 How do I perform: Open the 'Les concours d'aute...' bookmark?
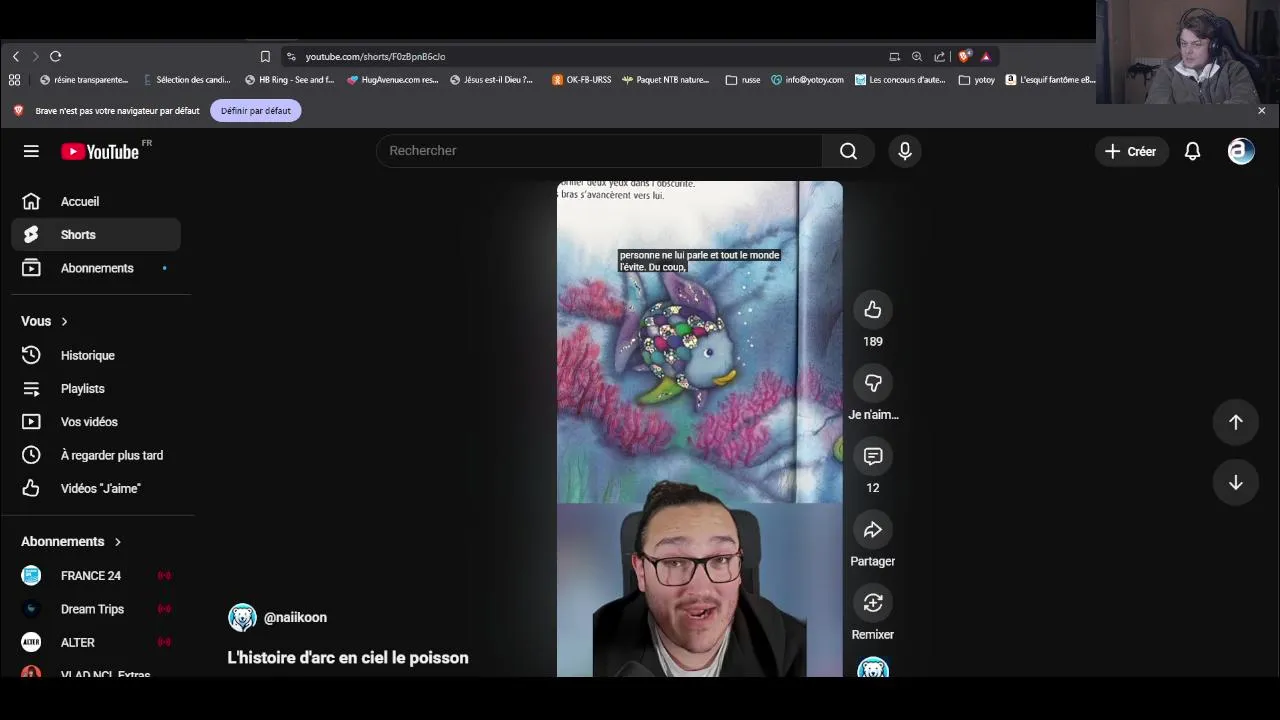(900, 80)
